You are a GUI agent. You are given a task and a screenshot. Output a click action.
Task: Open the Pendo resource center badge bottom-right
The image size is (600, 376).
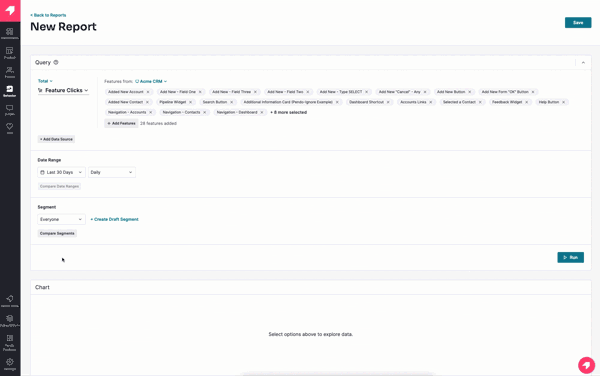586,365
